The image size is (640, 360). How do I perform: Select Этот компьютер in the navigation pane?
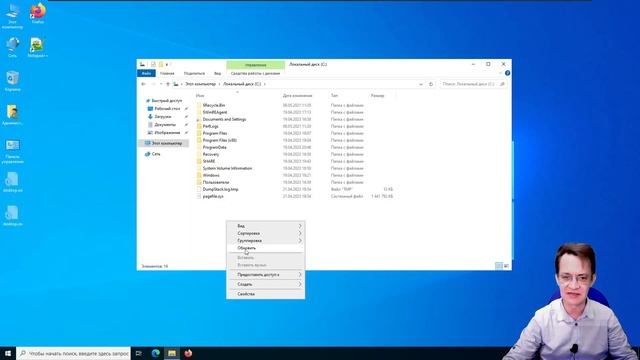(x=163, y=143)
